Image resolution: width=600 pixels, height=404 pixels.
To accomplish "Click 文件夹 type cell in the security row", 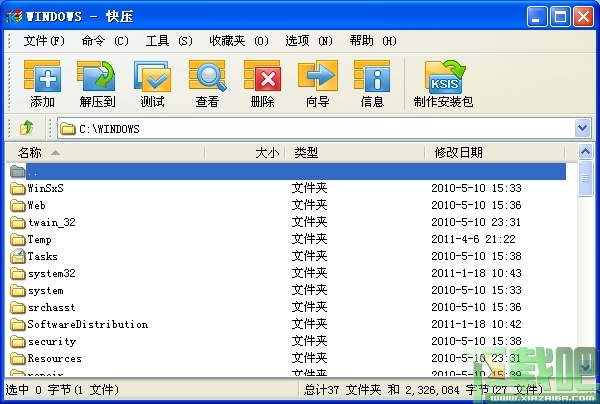I will pos(310,341).
